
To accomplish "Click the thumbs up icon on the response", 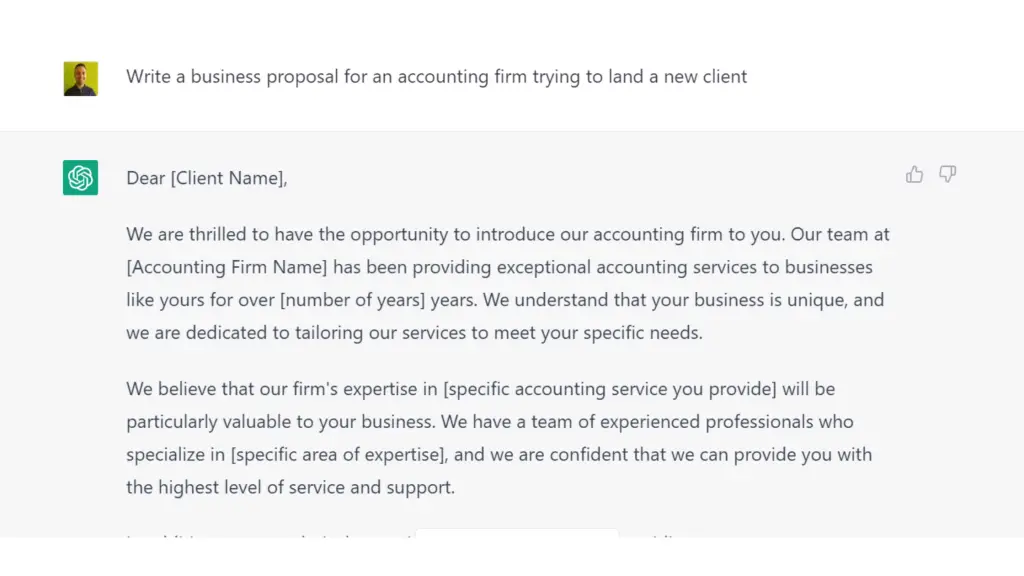I will 914,174.
